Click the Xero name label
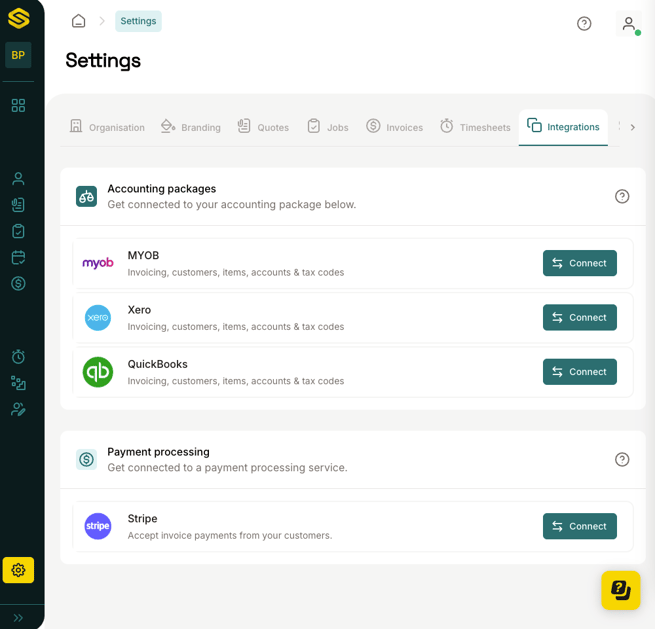The image size is (655, 629). (x=139, y=310)
